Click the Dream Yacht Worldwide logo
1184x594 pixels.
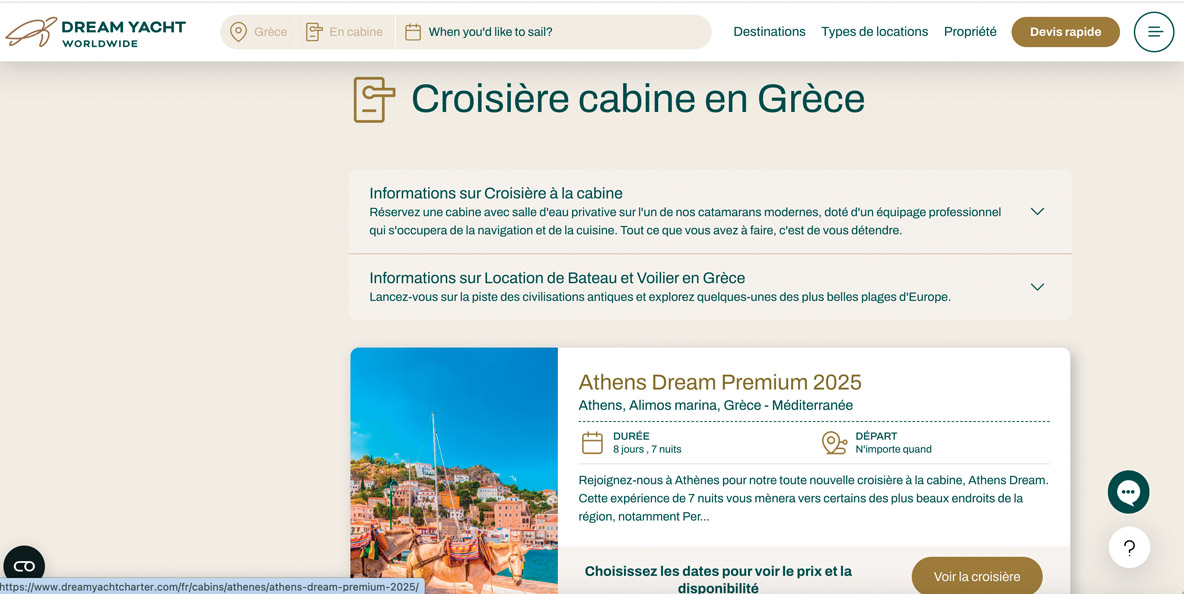96,32
